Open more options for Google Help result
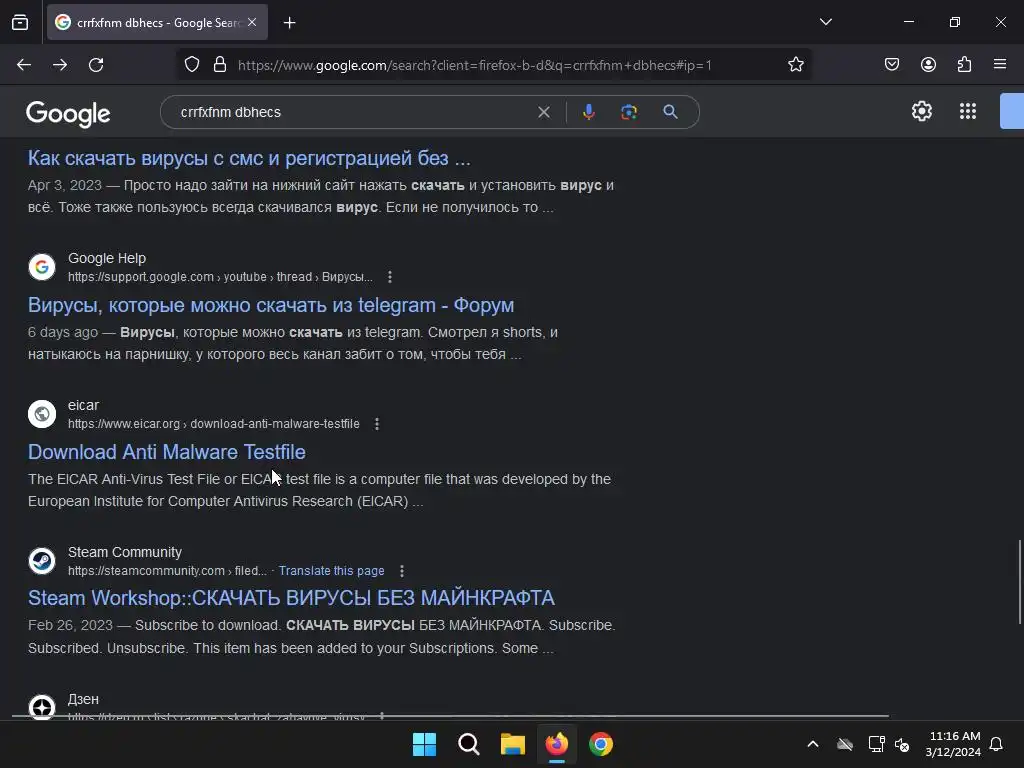The height and width of the screenshot is (768, 1024). (390, 277)
